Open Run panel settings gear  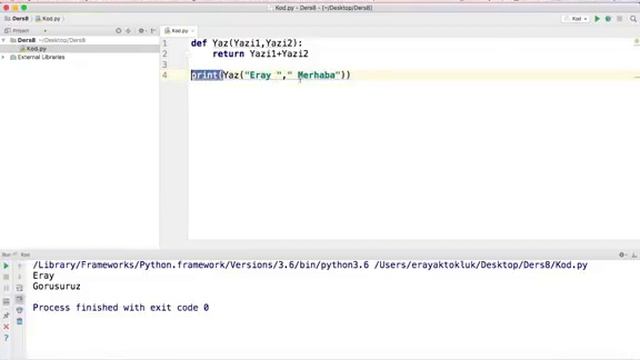coord(622,255)
